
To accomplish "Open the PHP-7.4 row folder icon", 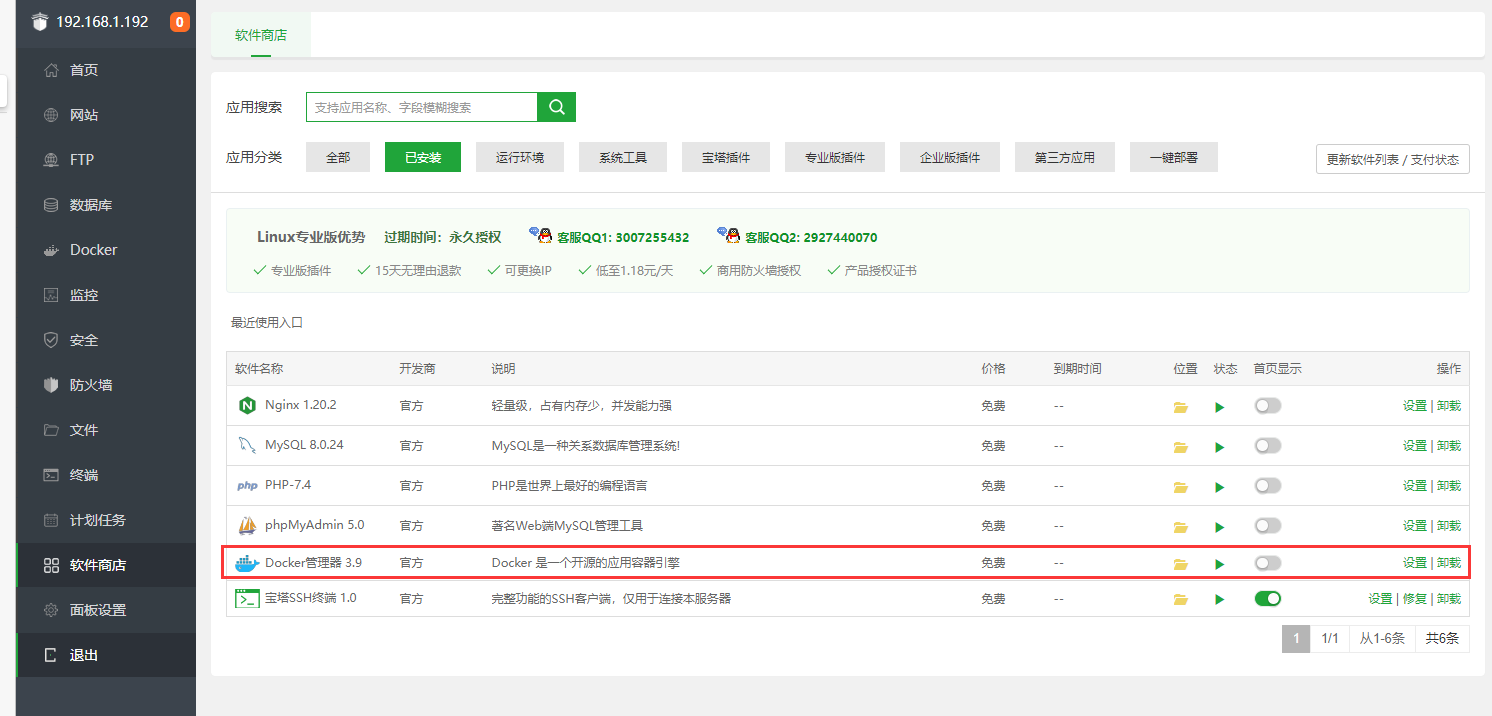I will click(1181, 487).
